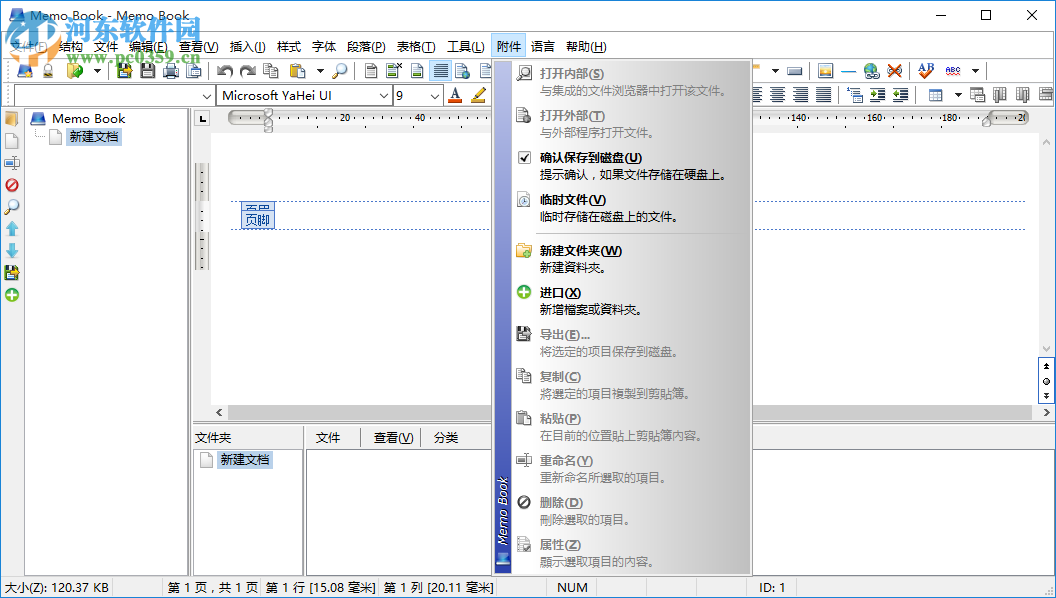Viewport: 1056px width, 598px height.
Task: Click the AB spell check icon
Action: (926, 71)
